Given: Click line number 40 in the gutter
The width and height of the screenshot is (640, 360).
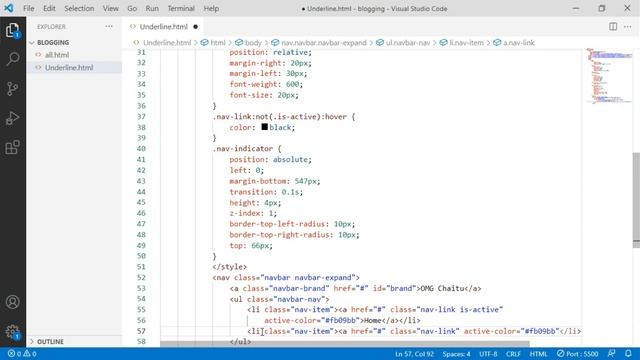Looking at the screenshot, I should [141, 149].
